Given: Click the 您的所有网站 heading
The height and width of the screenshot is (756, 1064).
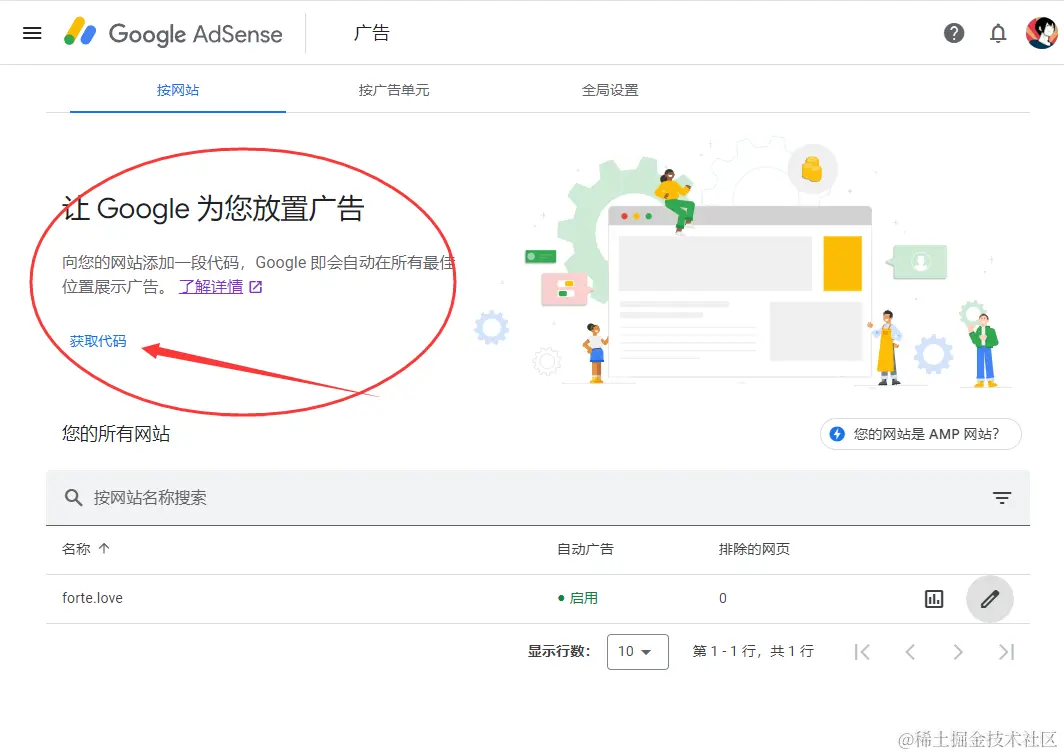Looking at the screenshot, I should [x=116, y=434].
